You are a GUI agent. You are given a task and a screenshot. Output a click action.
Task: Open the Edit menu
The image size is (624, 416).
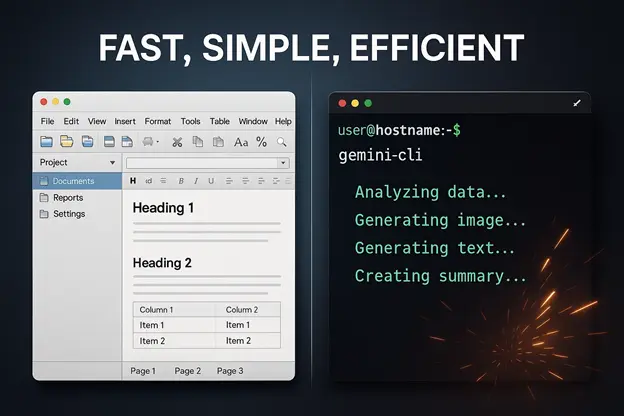(x=71, y=121)
